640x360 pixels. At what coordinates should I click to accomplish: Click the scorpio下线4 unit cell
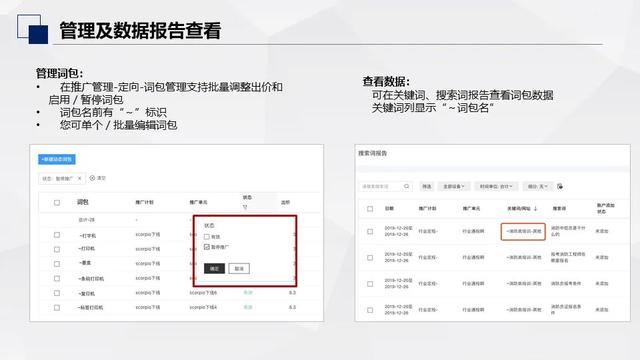point(203,307)
